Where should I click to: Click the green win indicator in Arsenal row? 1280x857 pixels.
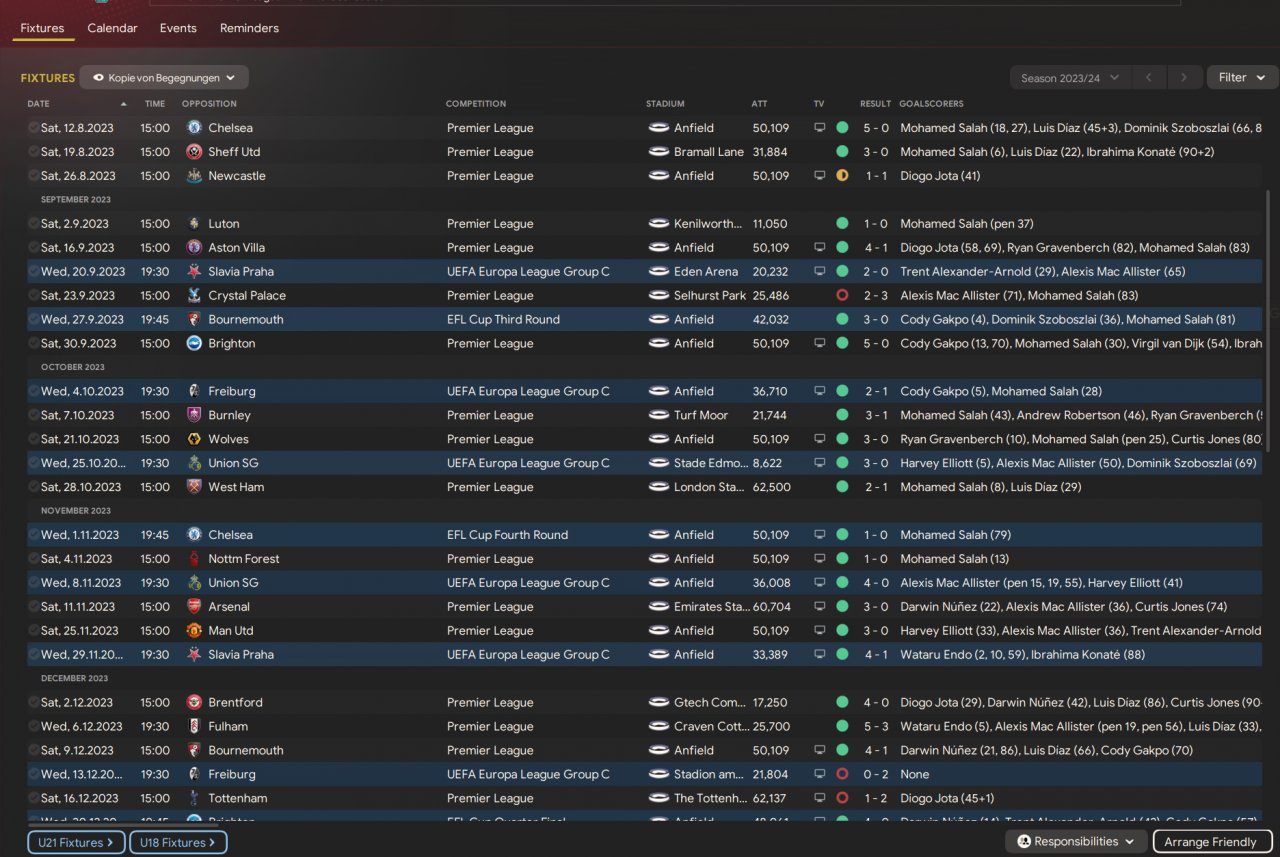coord(842,607)
